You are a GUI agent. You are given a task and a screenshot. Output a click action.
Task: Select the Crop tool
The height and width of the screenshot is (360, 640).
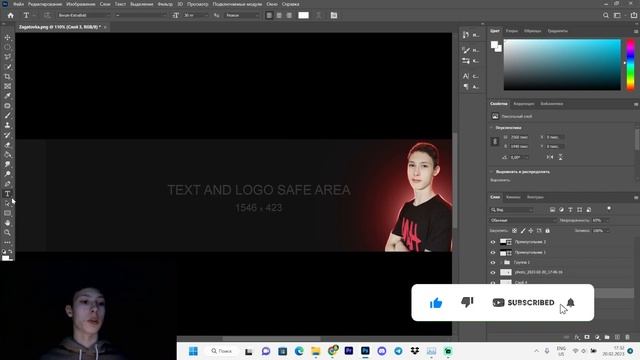(7, 77)
